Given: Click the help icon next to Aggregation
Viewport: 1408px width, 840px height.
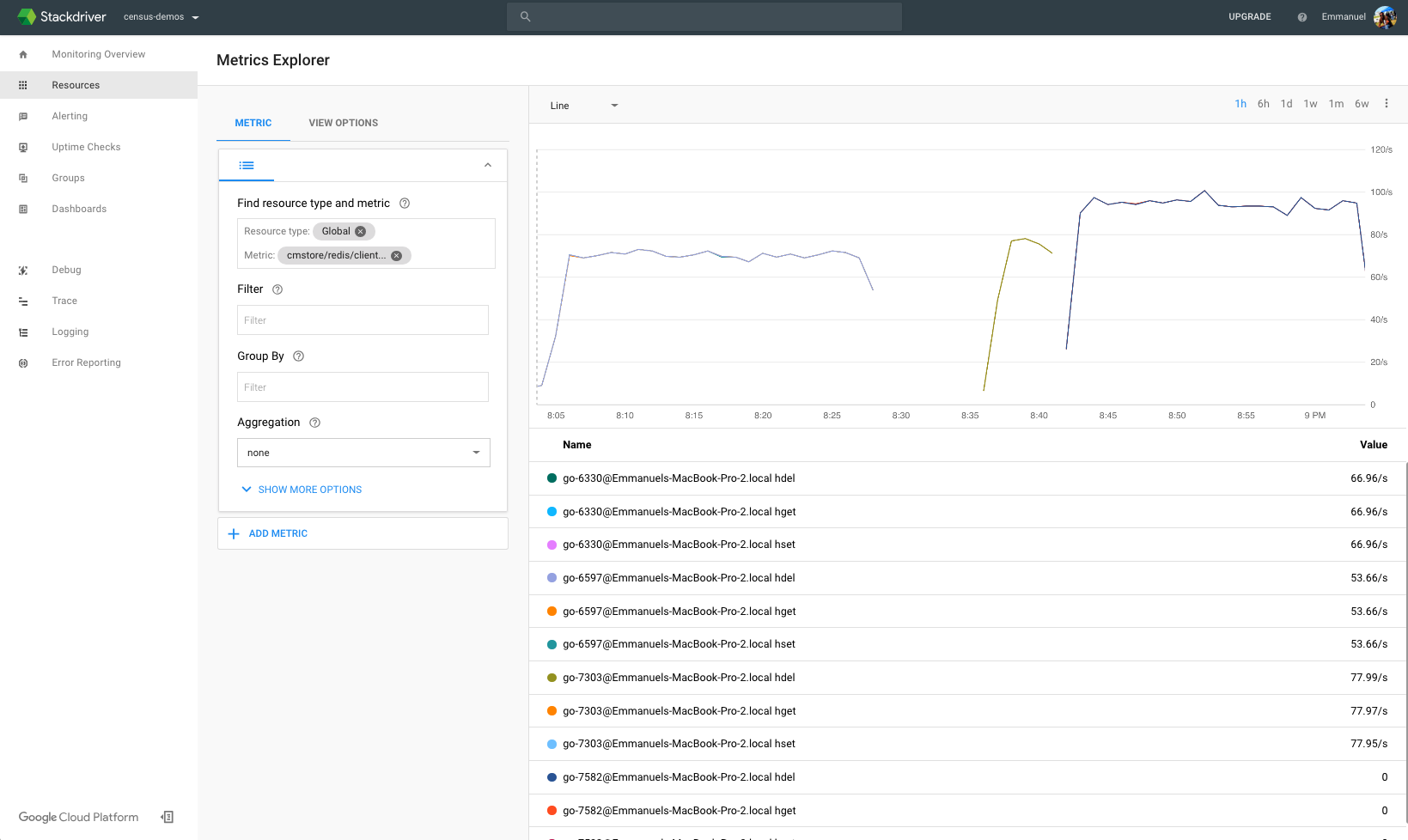Looking at the screenshot, I should tap(315, 423).
